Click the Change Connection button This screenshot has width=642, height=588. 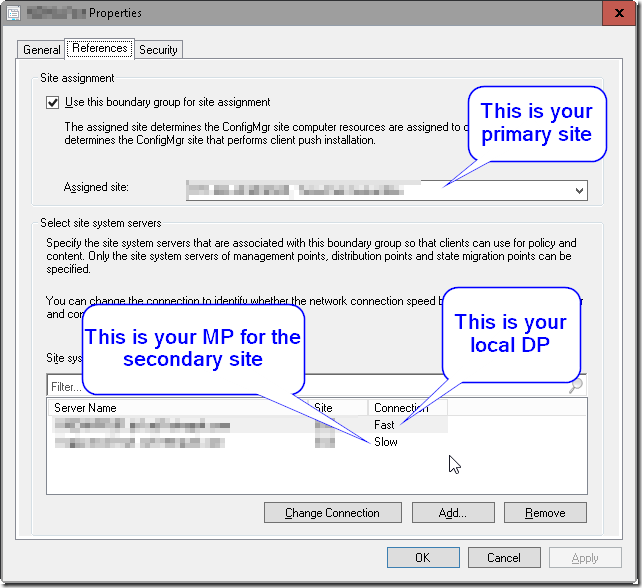332,513
